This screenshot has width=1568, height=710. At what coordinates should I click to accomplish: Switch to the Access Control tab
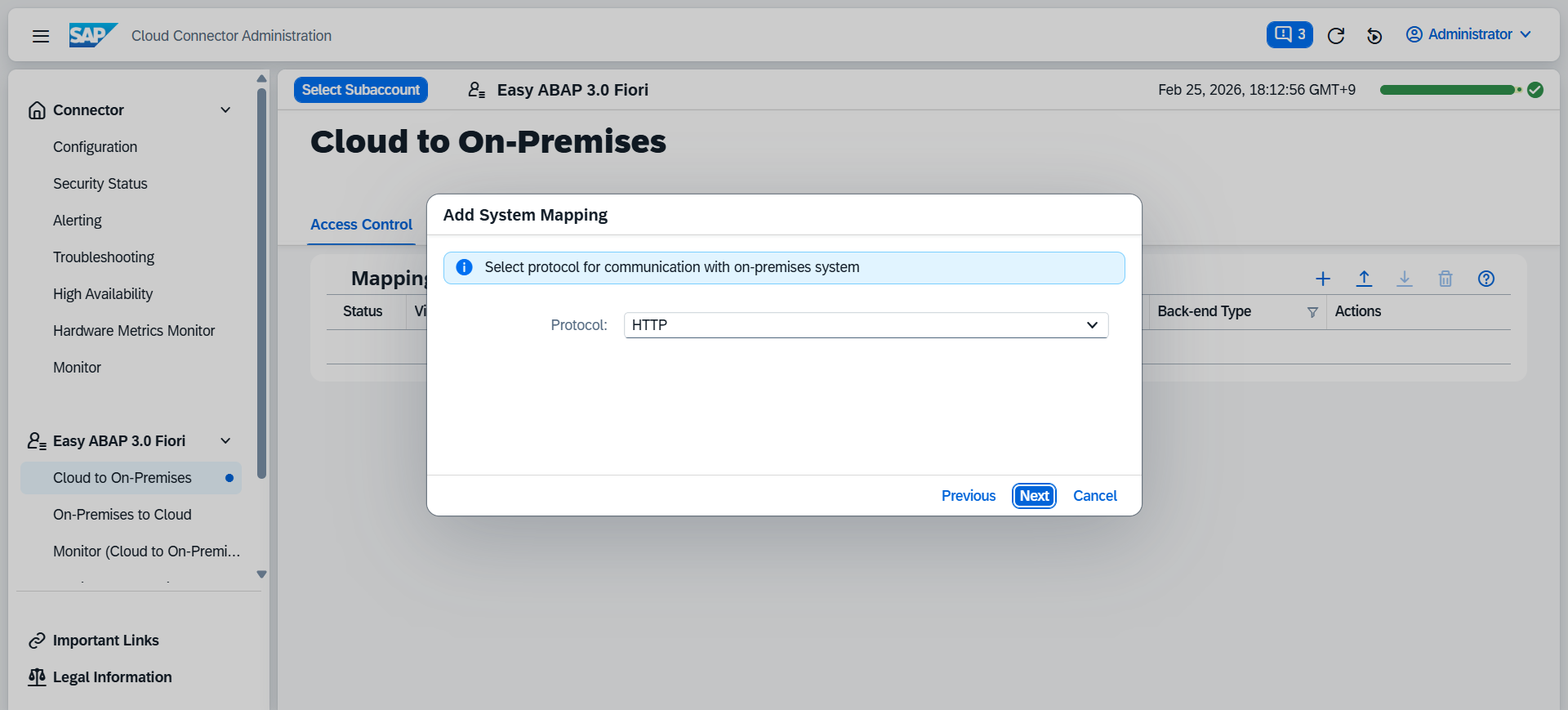pos(362,225)
